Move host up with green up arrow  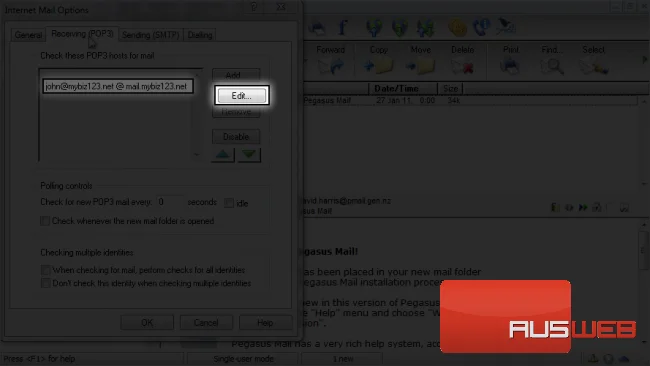[x=223, y=155]
